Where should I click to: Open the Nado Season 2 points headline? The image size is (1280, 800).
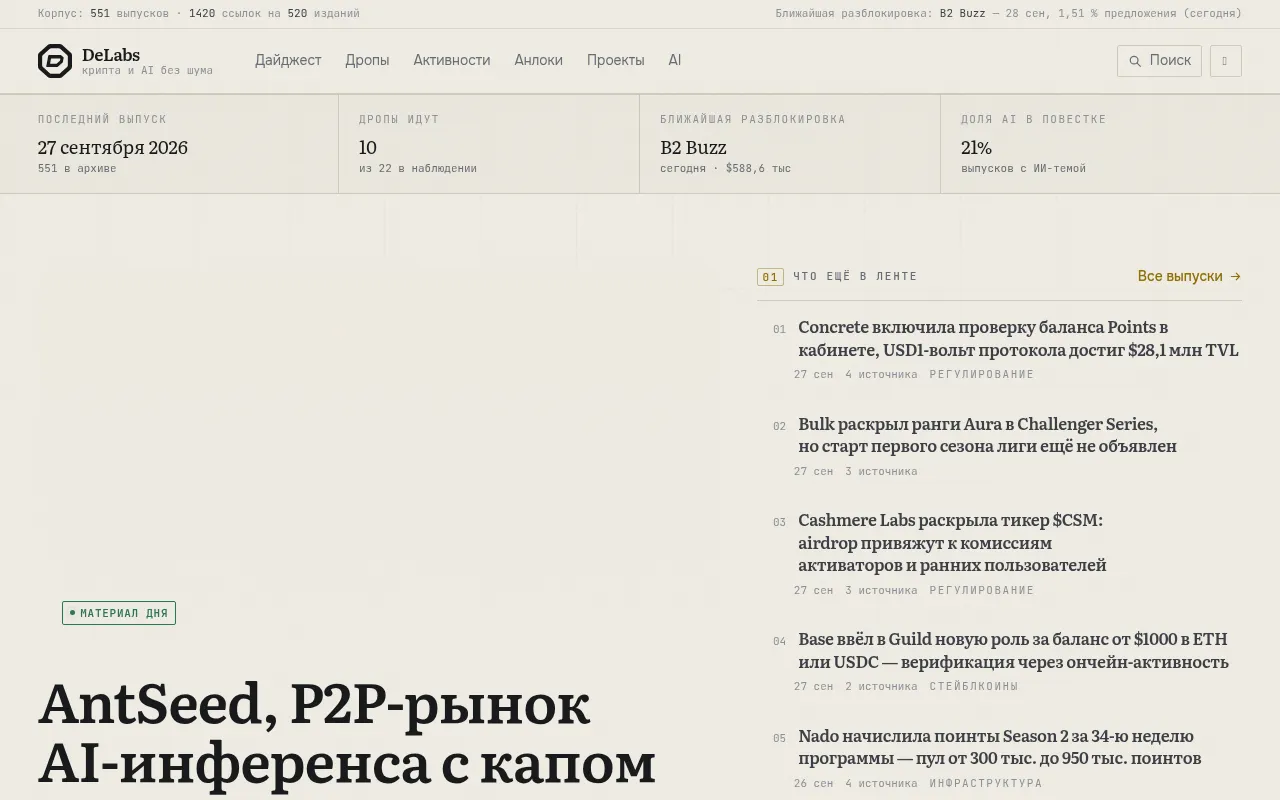[x=999, y=747]
